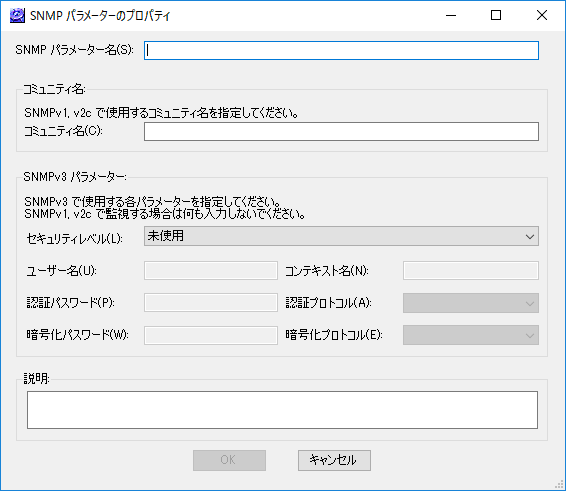Click the セキュリティレベル(L) label

click(74, 239)
